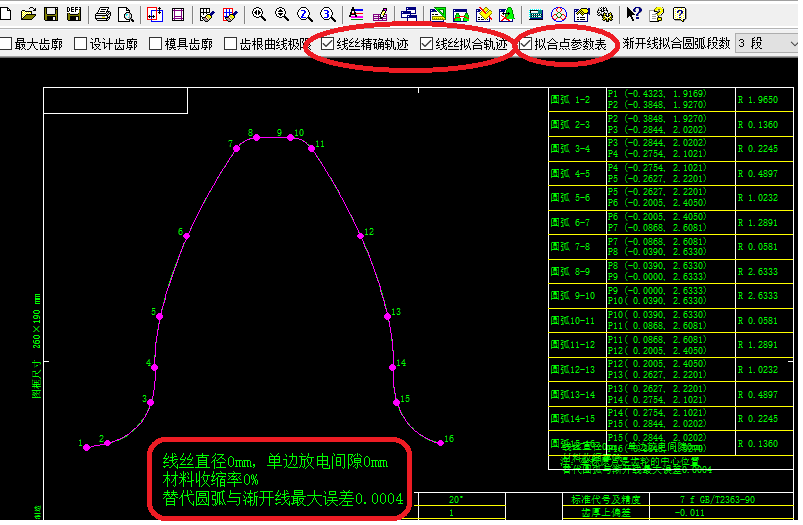
Task: Open the 渐开线拟合圆弧段数 dropdown showing 3 段
Action: coord(767,44)
